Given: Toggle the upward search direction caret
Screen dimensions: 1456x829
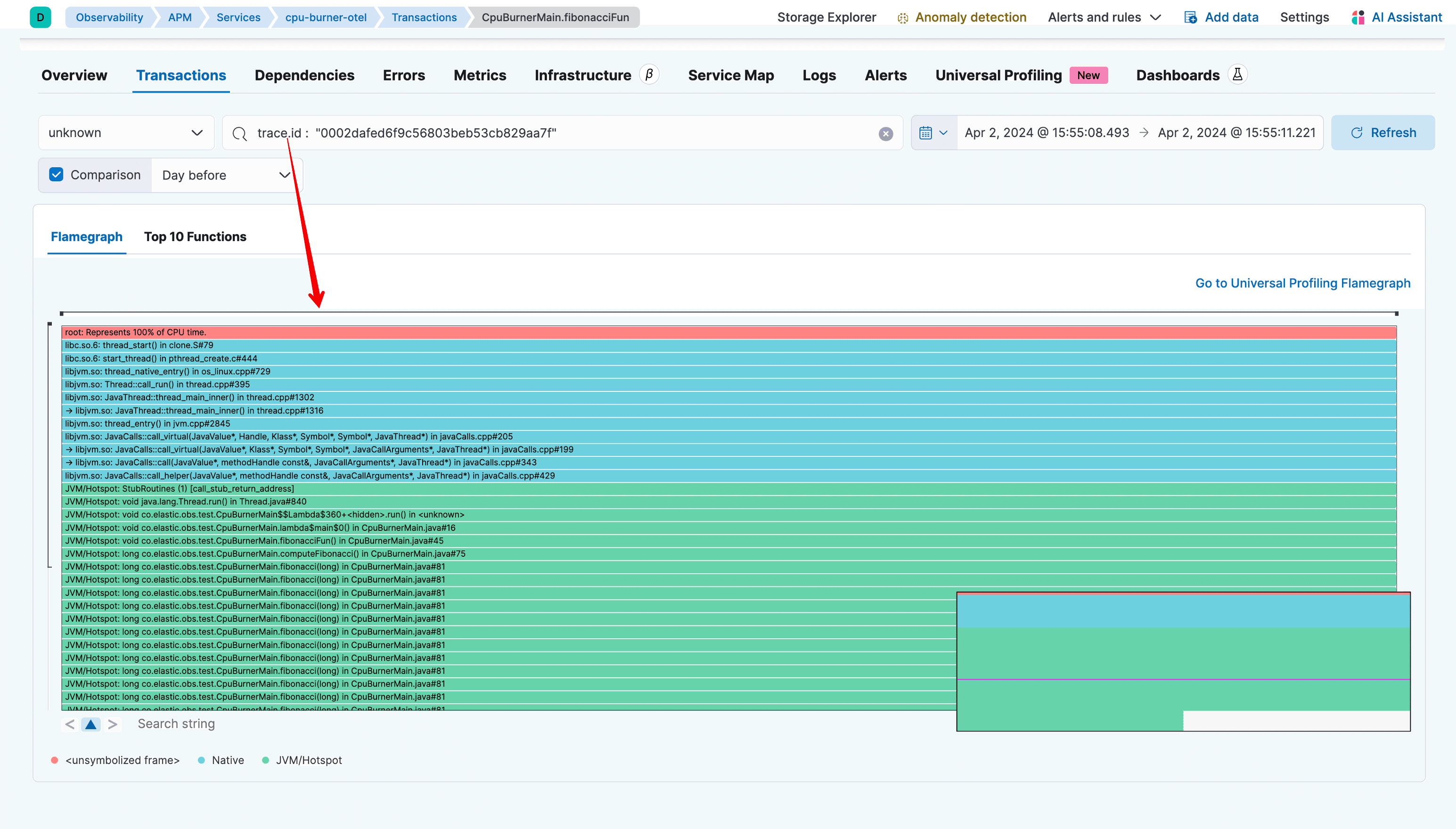Looking at the screenshot, I should (x=90, y=724).
